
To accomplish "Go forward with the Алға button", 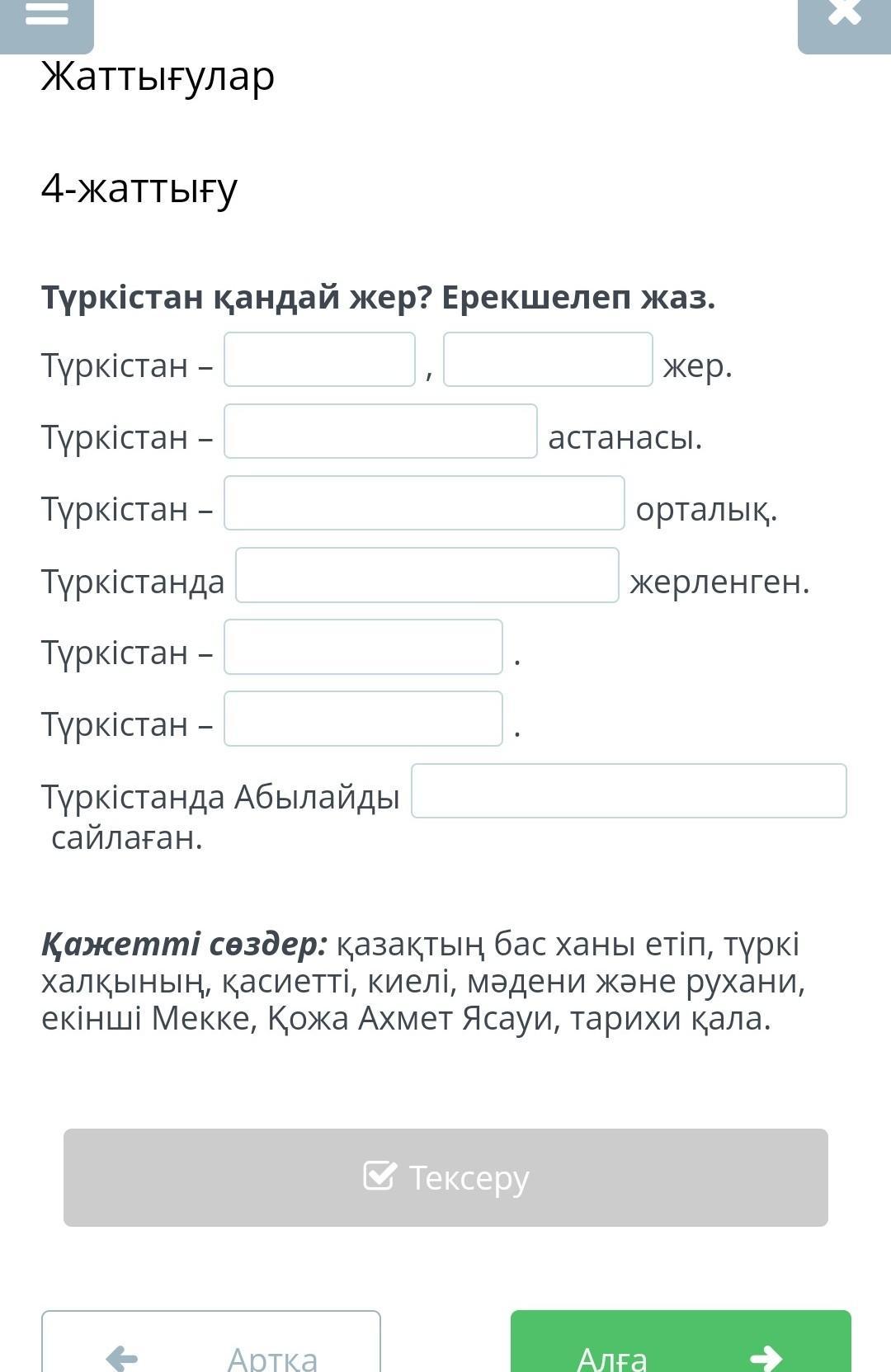I will [681, 1341].
